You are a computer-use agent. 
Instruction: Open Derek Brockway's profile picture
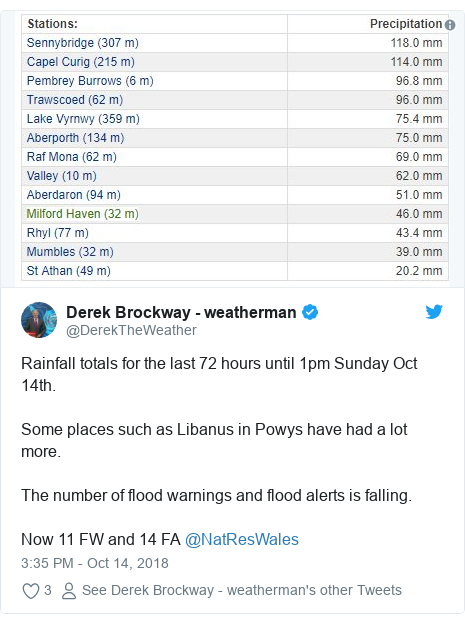click(39, 320)
